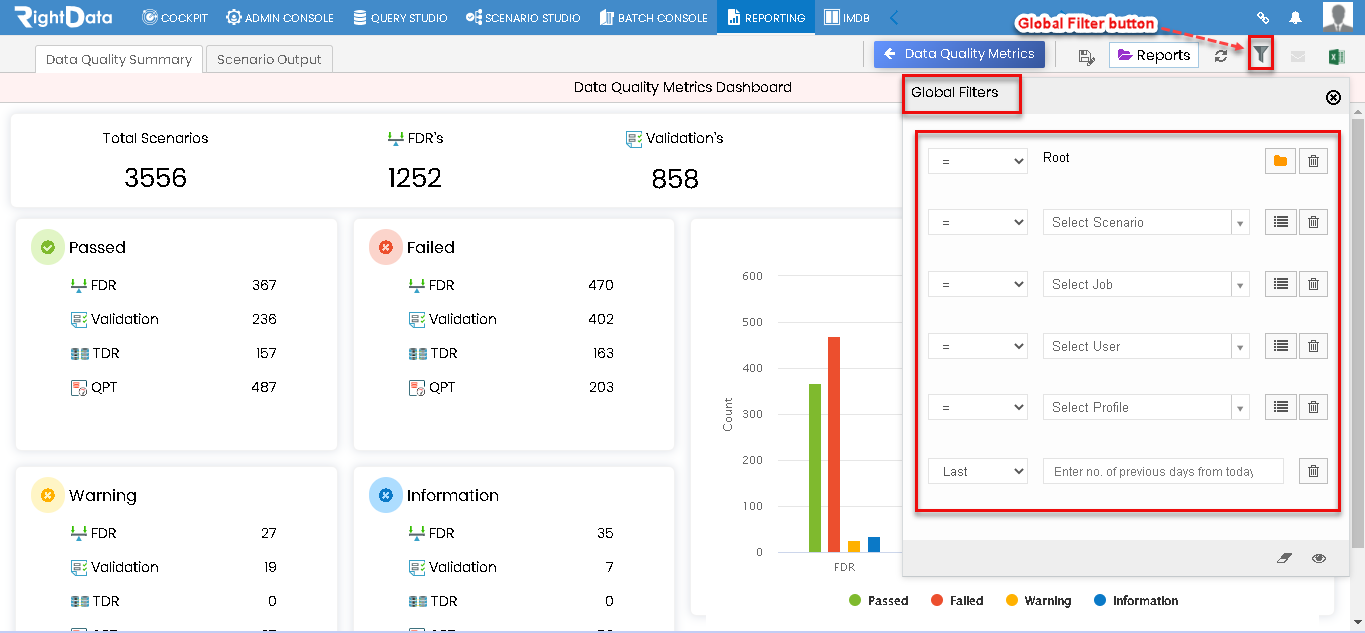Expand the Select Profile dropdown
This screenshot has width=1365, height=633.
pyautogui.click(x=1146, y=407)
